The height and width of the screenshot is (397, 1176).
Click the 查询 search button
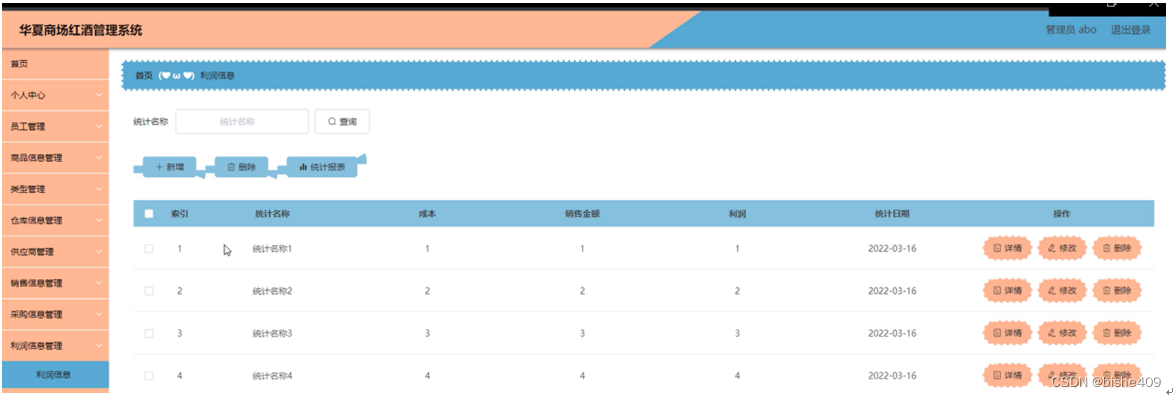click(342, 122)
